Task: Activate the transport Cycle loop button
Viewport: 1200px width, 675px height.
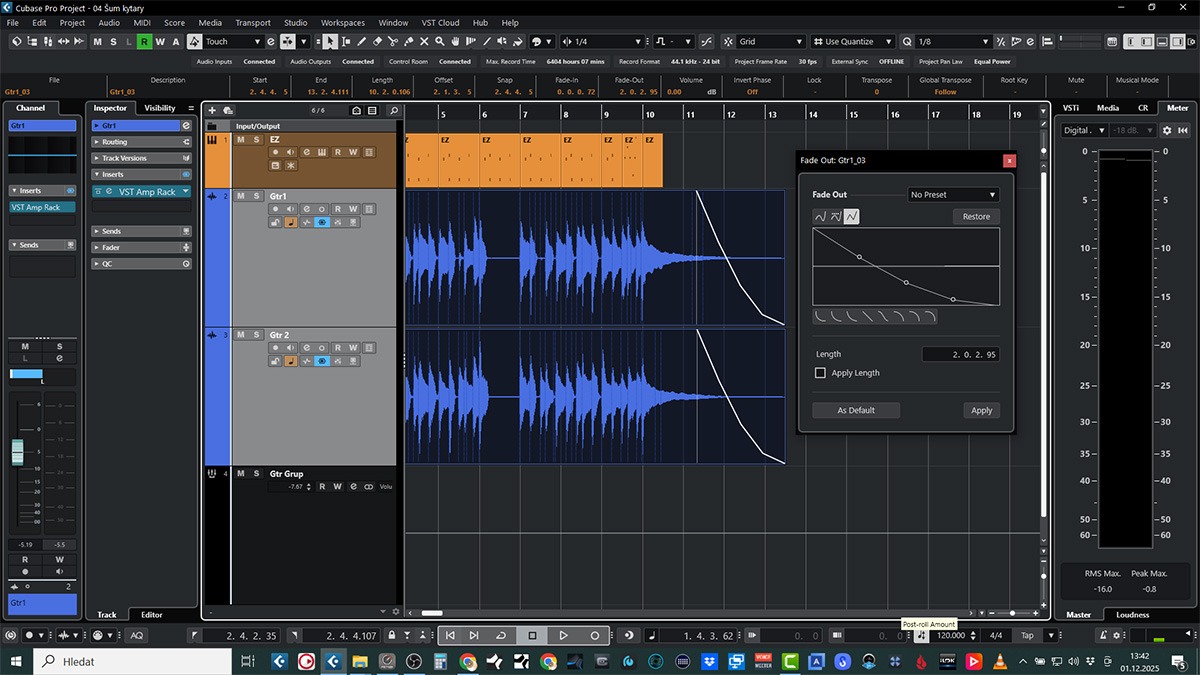Action: [x=502, y=635]
